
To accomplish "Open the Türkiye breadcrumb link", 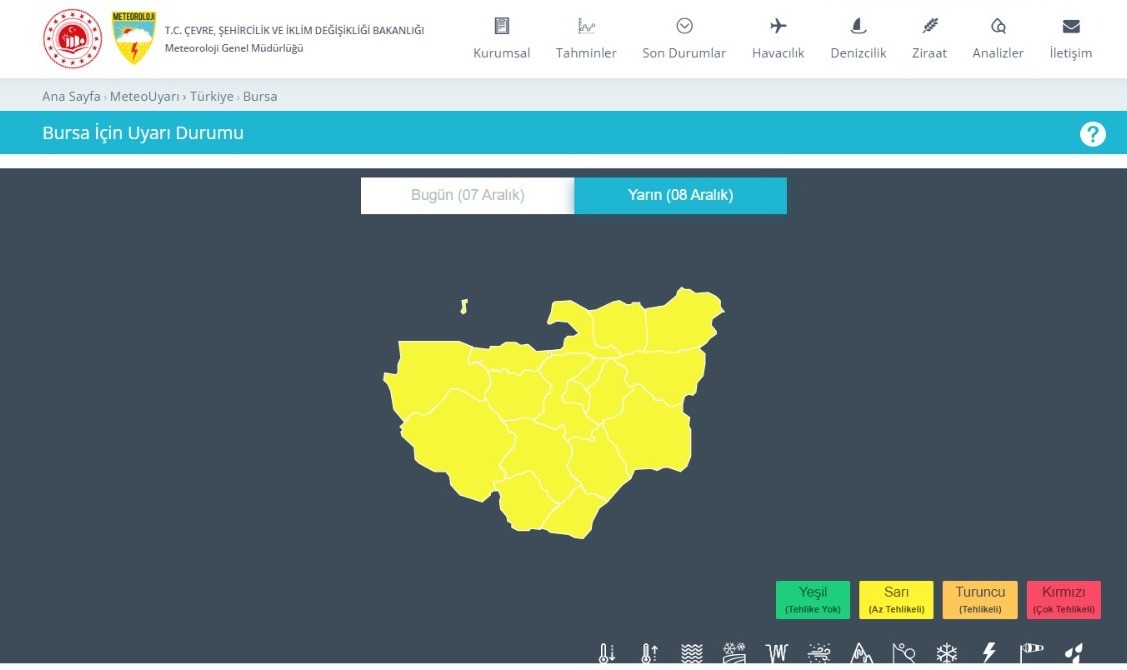I will tap(211, 97).
